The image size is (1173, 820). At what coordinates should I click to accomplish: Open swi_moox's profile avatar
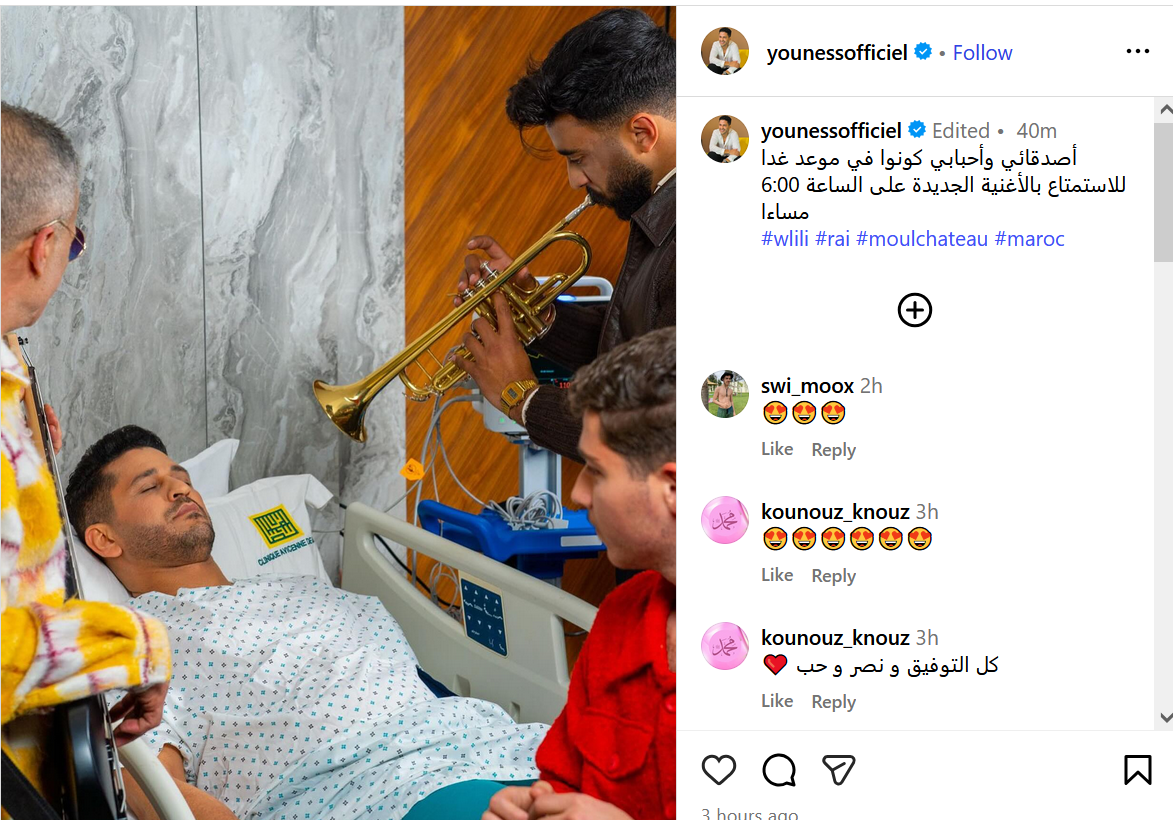point(725,394)
